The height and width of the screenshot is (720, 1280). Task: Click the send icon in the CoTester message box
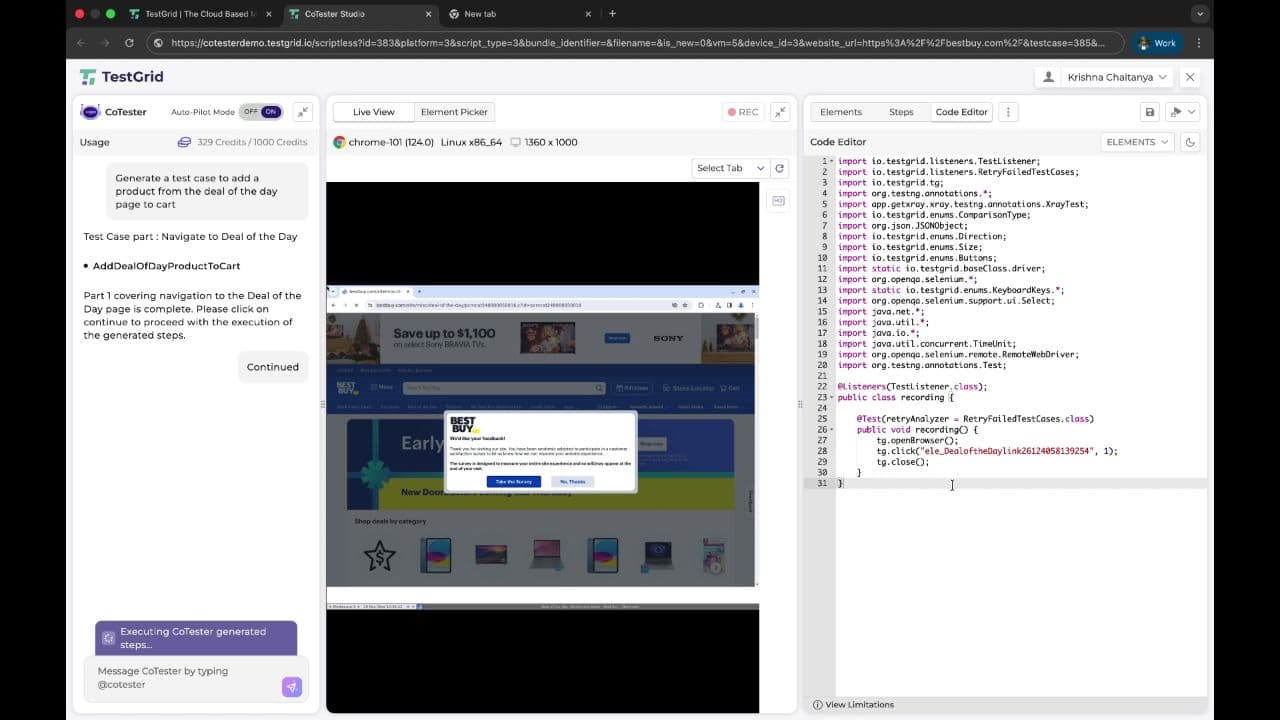coord(291,687)
